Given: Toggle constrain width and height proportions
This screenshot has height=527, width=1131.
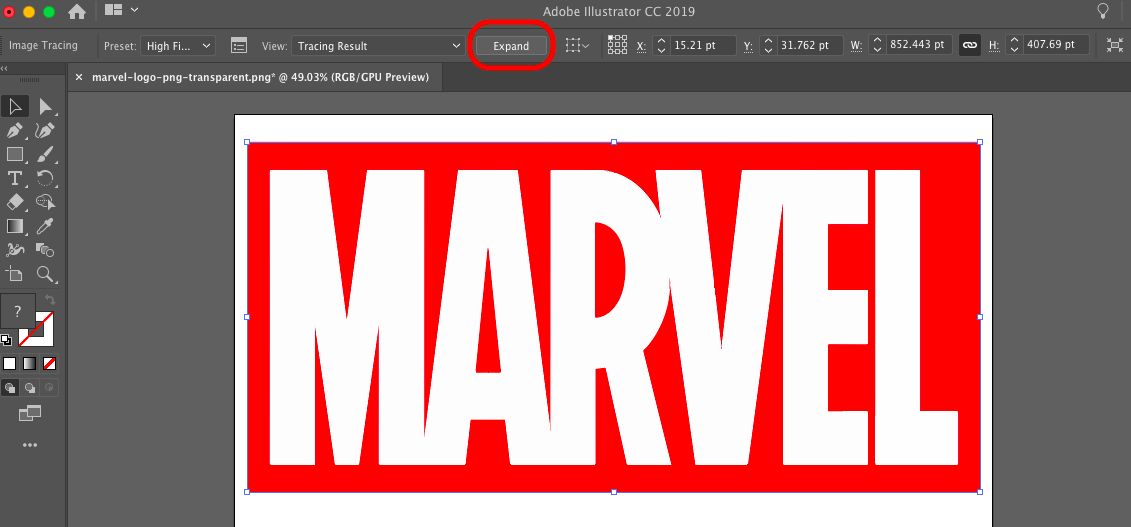Looking at the screenshot, I should (969, 45).
